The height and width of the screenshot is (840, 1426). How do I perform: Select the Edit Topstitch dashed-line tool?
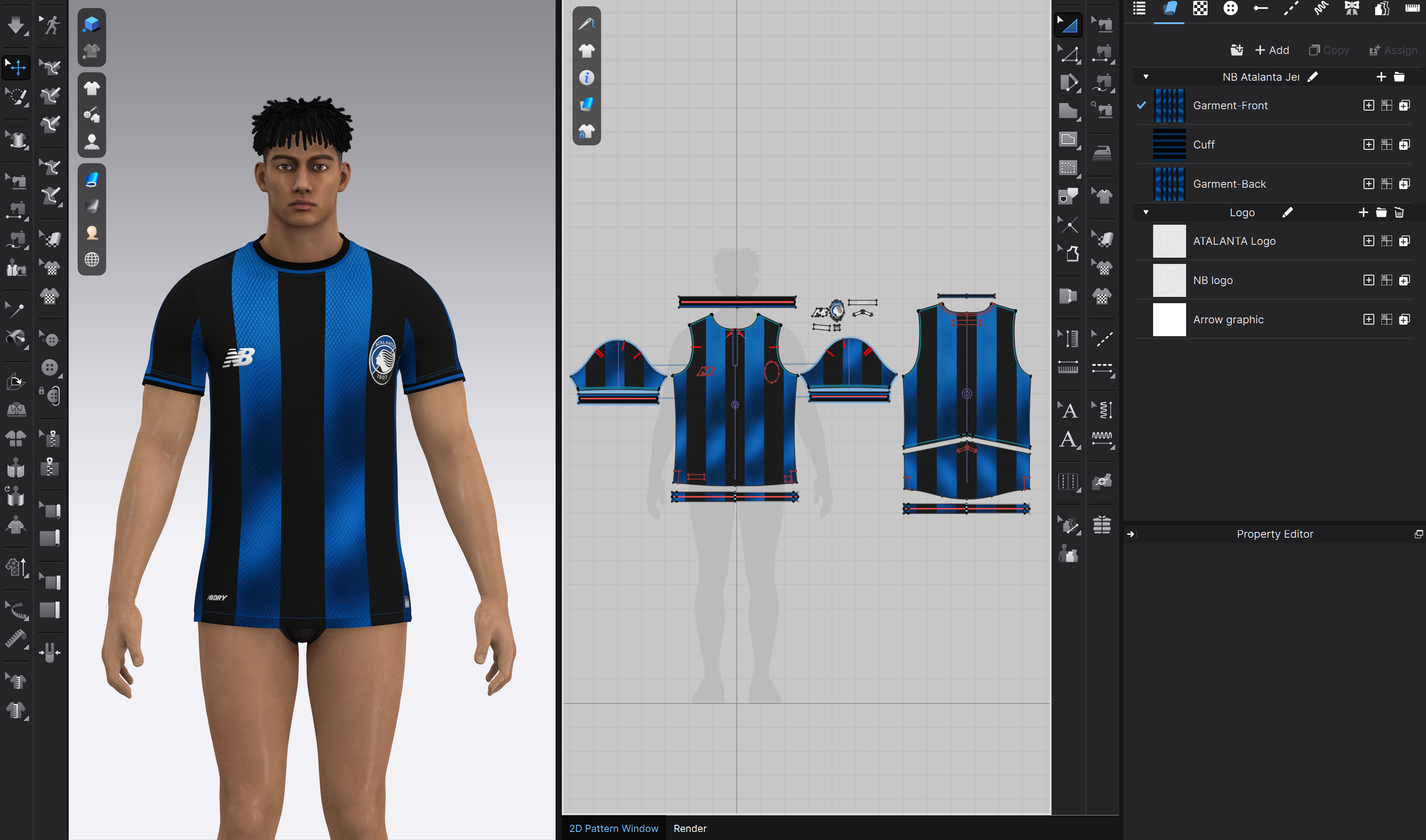pyautogui.click(x=1102, y=338)
